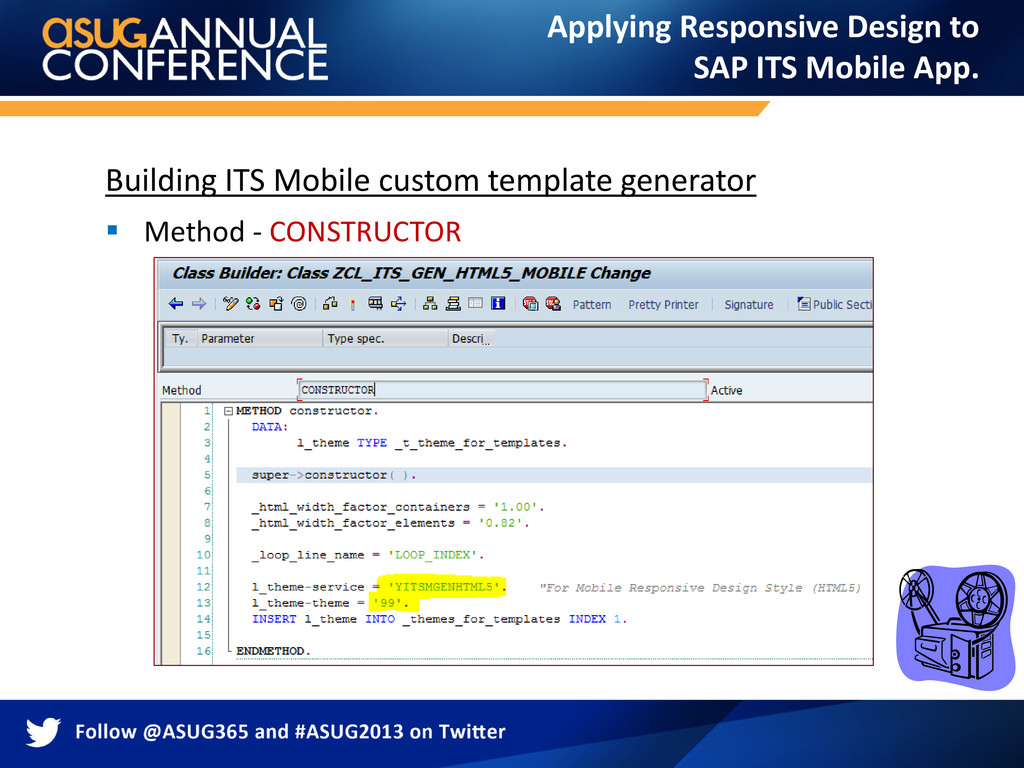Screen dimensions: 1024x768
Task: Collapse the METHOD constructor code block
Action: 228,411
